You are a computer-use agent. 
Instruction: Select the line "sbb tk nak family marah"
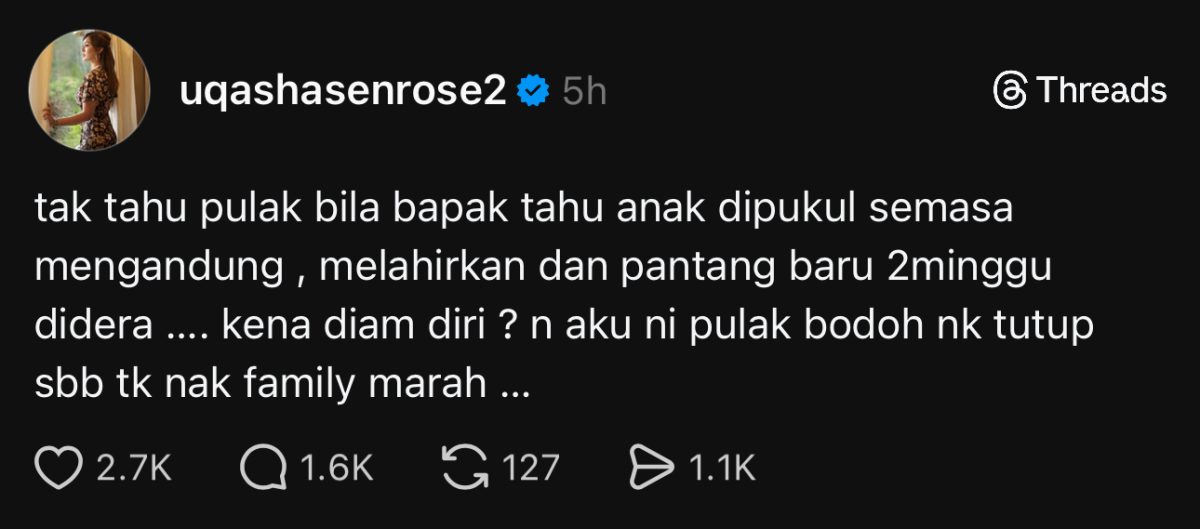(282, 385)
